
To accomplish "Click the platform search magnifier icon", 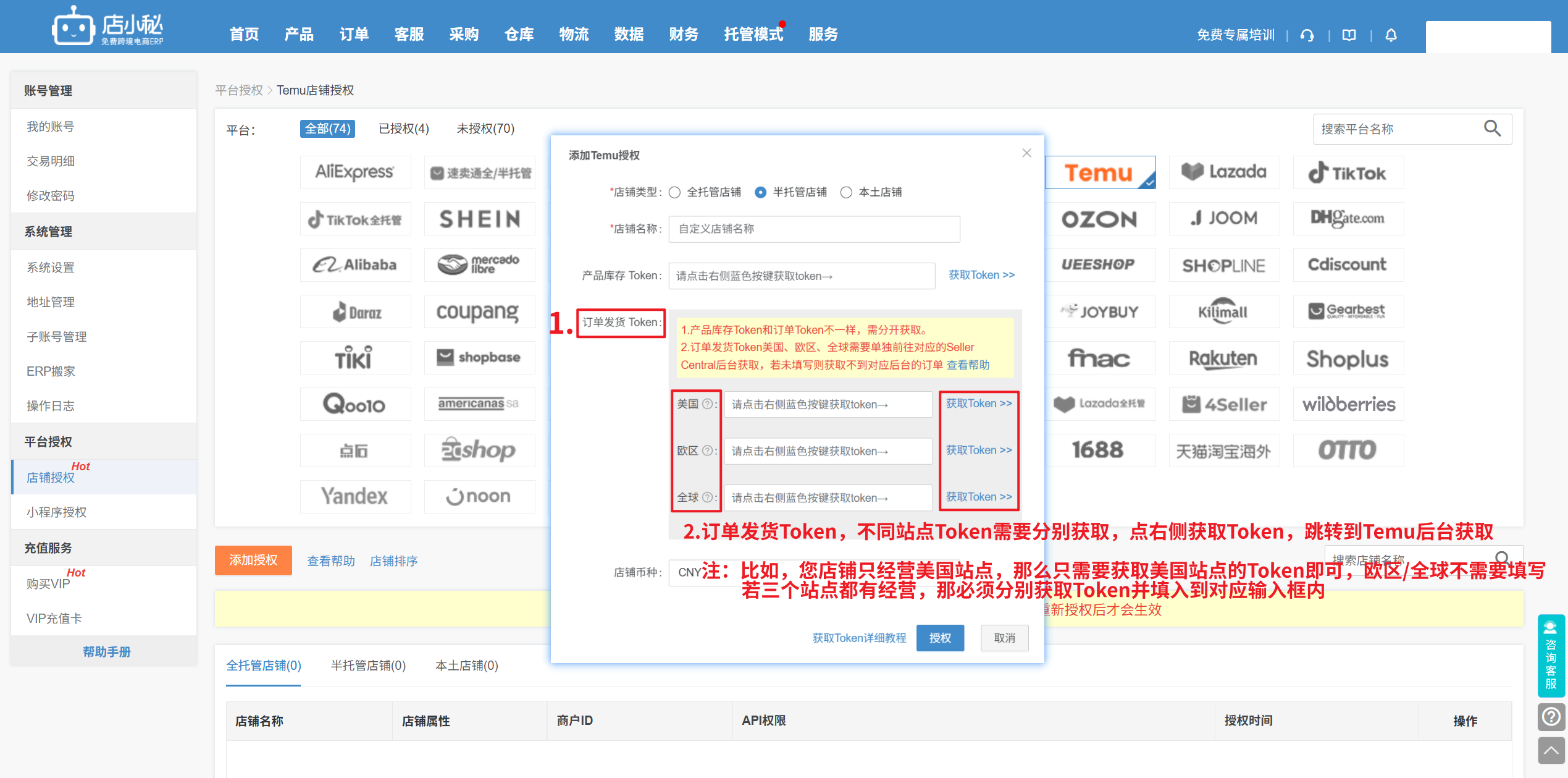I will click(1492, 129).
